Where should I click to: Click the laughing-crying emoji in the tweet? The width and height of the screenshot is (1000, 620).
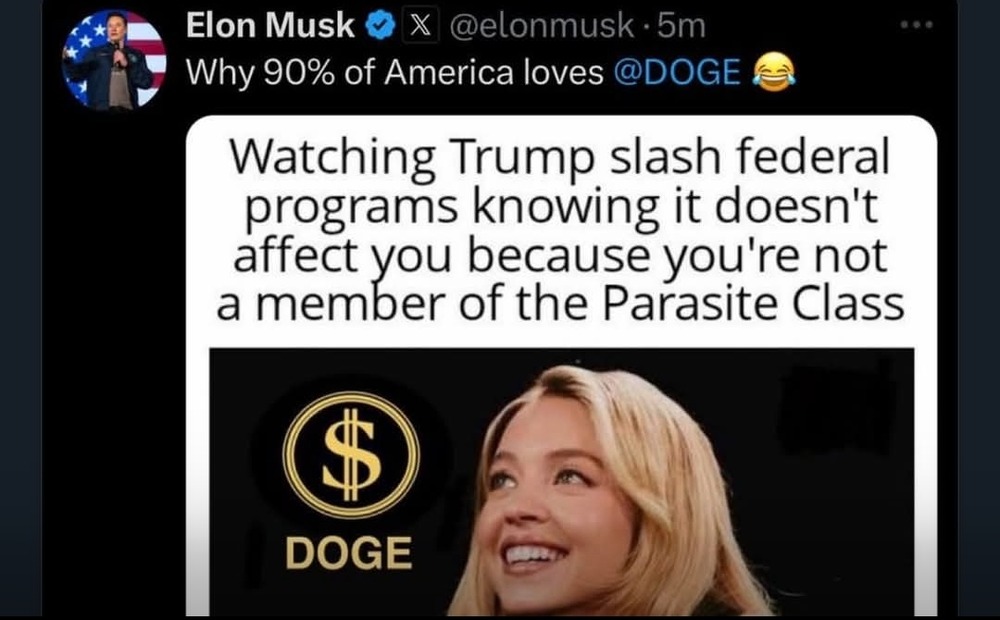[774, 72]
